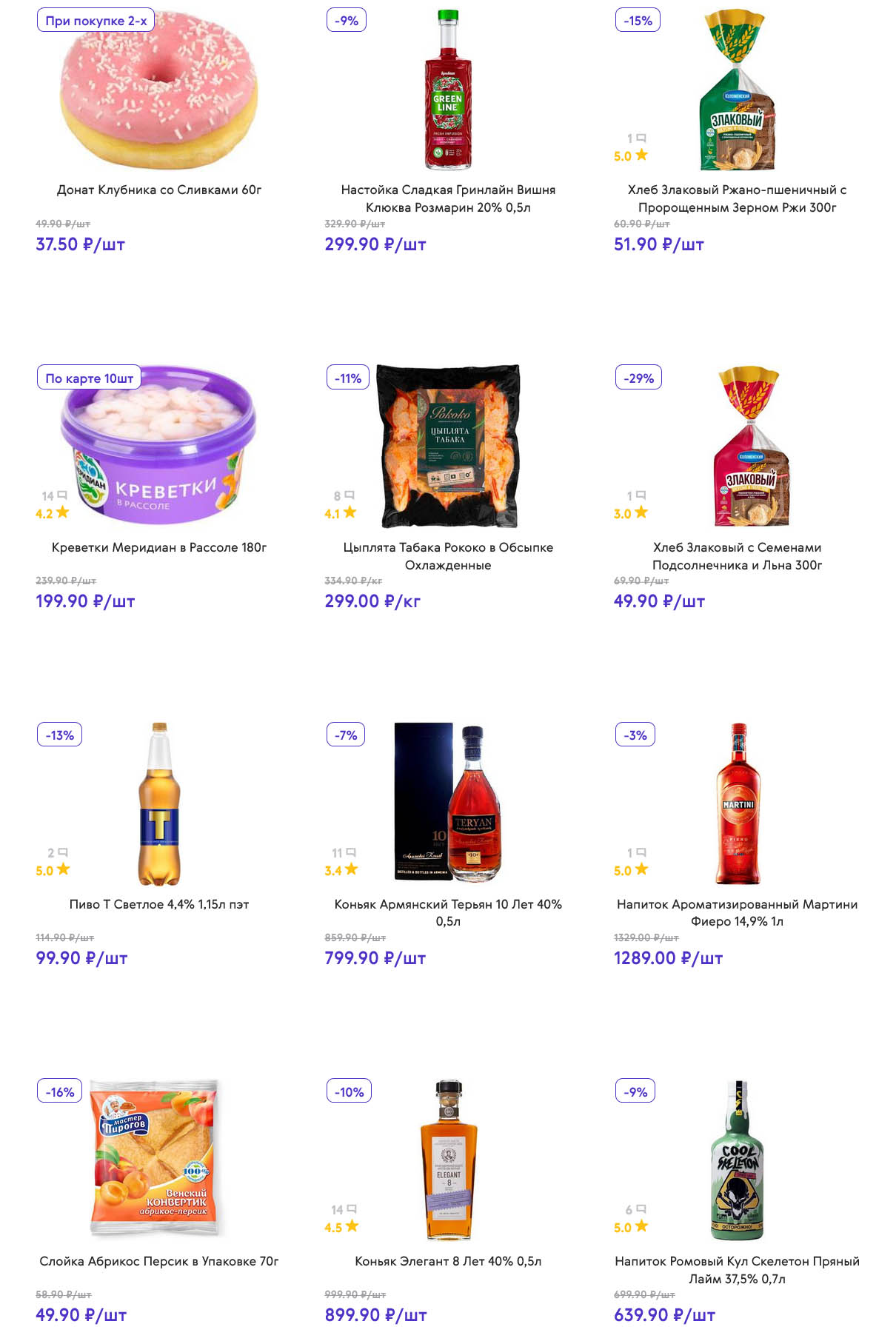
Task: Click the Martini Fiero red bottle image
Action: (x=738, y=803)
